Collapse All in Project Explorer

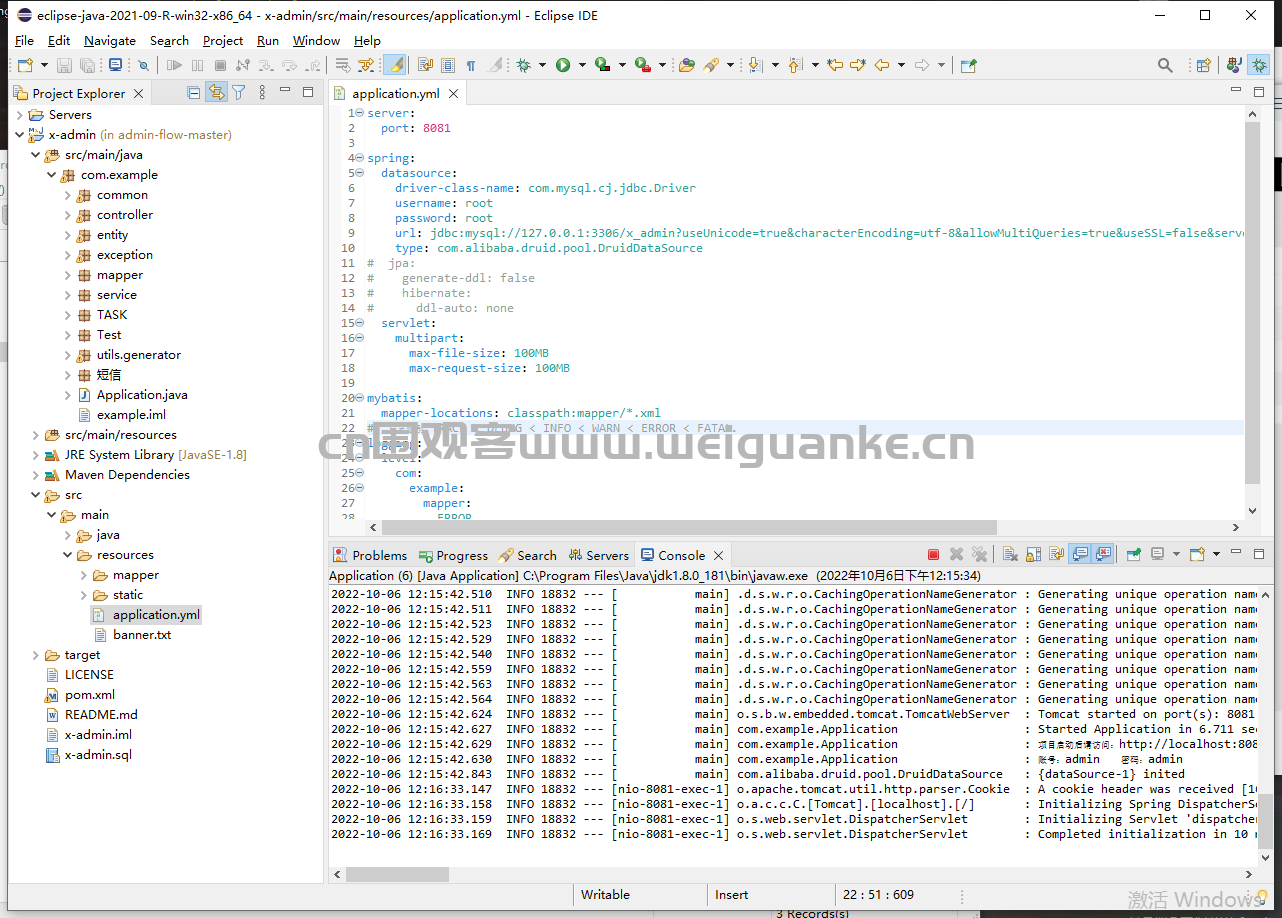(x=194, y=93)
